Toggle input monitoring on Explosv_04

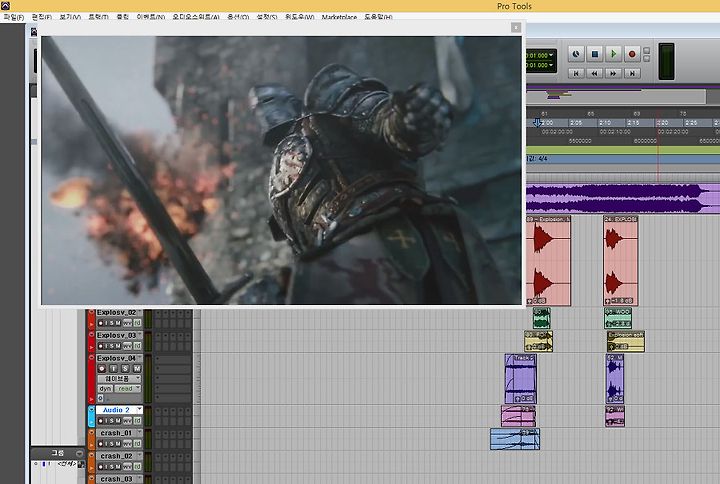113,368
